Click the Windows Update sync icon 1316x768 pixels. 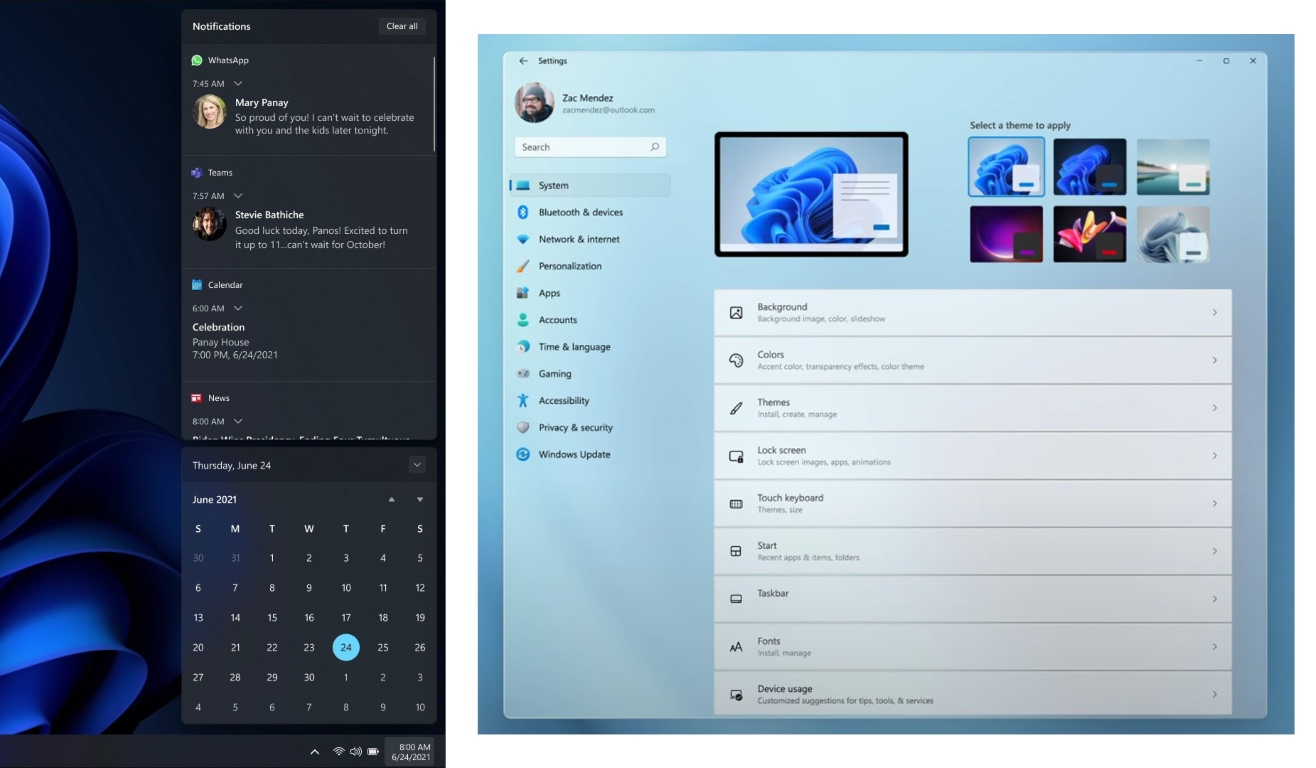[522, 454]
